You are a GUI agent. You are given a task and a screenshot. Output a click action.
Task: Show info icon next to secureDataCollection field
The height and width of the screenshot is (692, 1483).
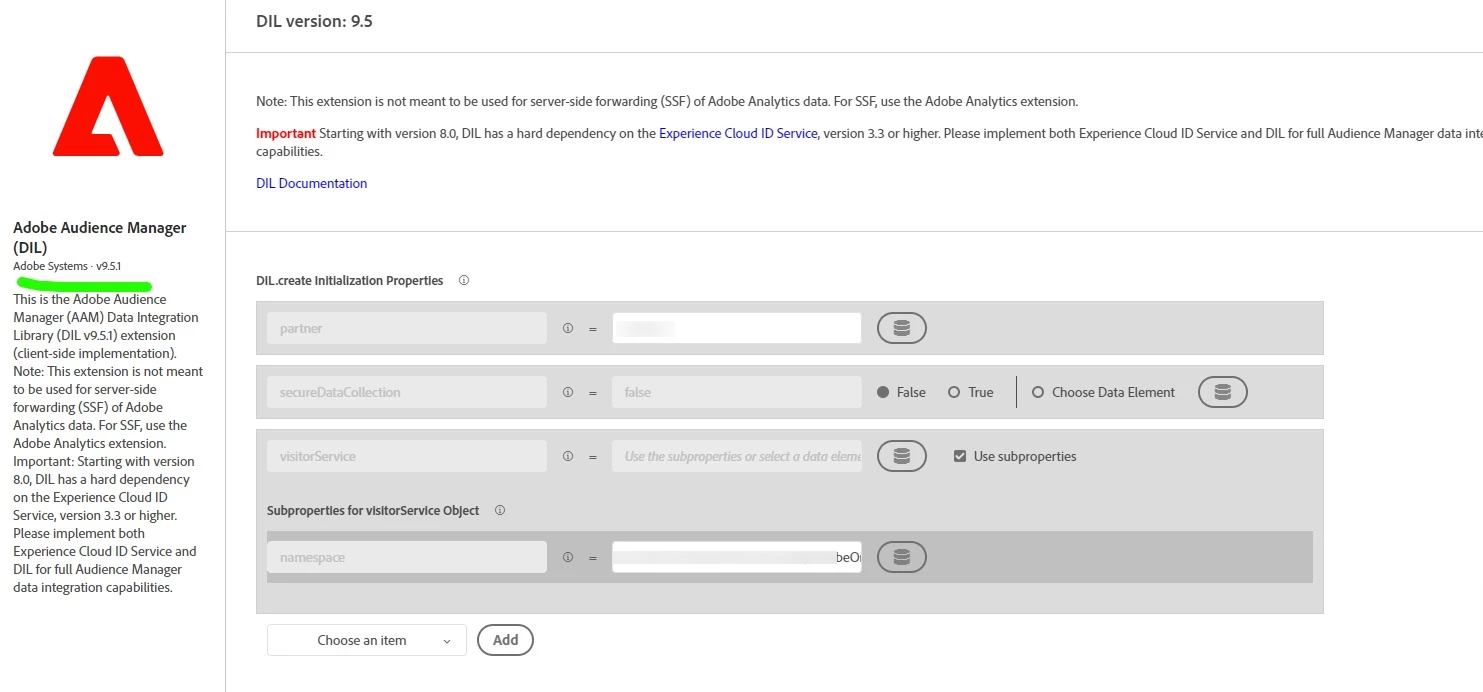(x=568, y=392)
